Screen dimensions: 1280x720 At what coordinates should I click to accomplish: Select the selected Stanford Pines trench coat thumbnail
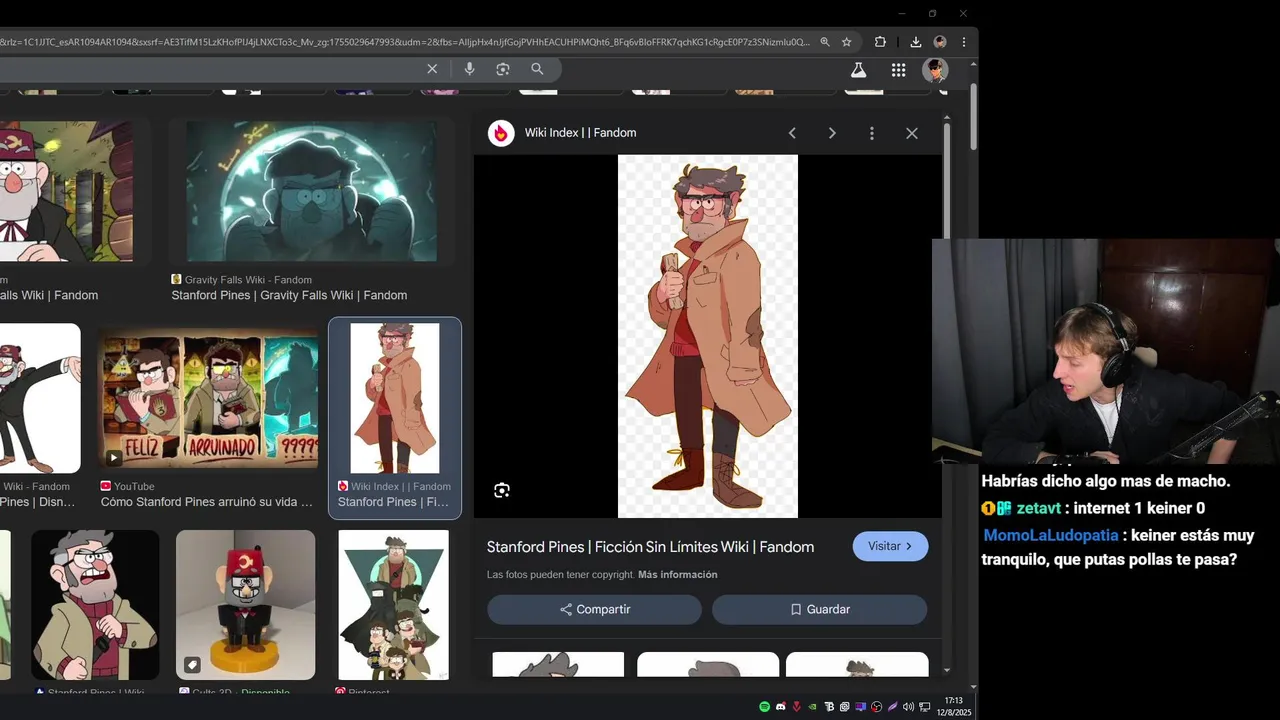click(x=395, y=398)
